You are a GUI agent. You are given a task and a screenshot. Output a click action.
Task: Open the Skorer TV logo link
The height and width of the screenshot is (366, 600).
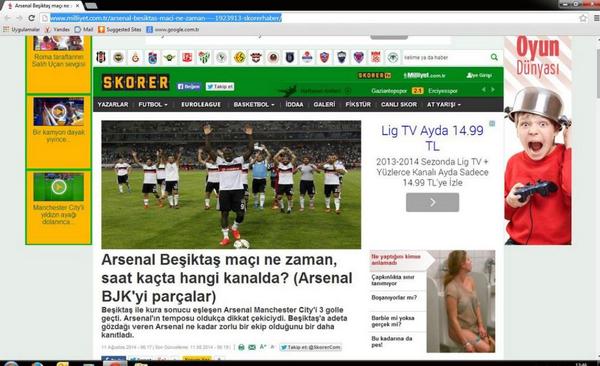pyautogui.click(x=375, y=76)
